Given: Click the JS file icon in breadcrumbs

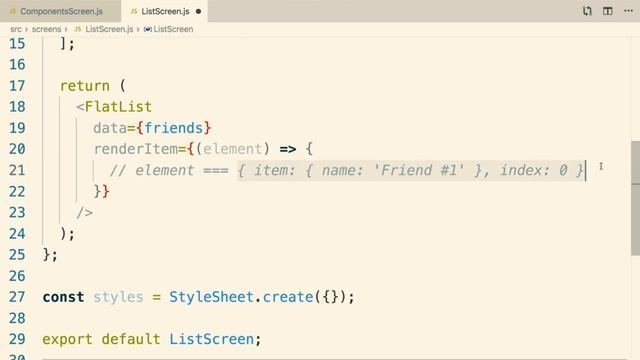Looking at the screenshot, I should click(x=78, y=29).
